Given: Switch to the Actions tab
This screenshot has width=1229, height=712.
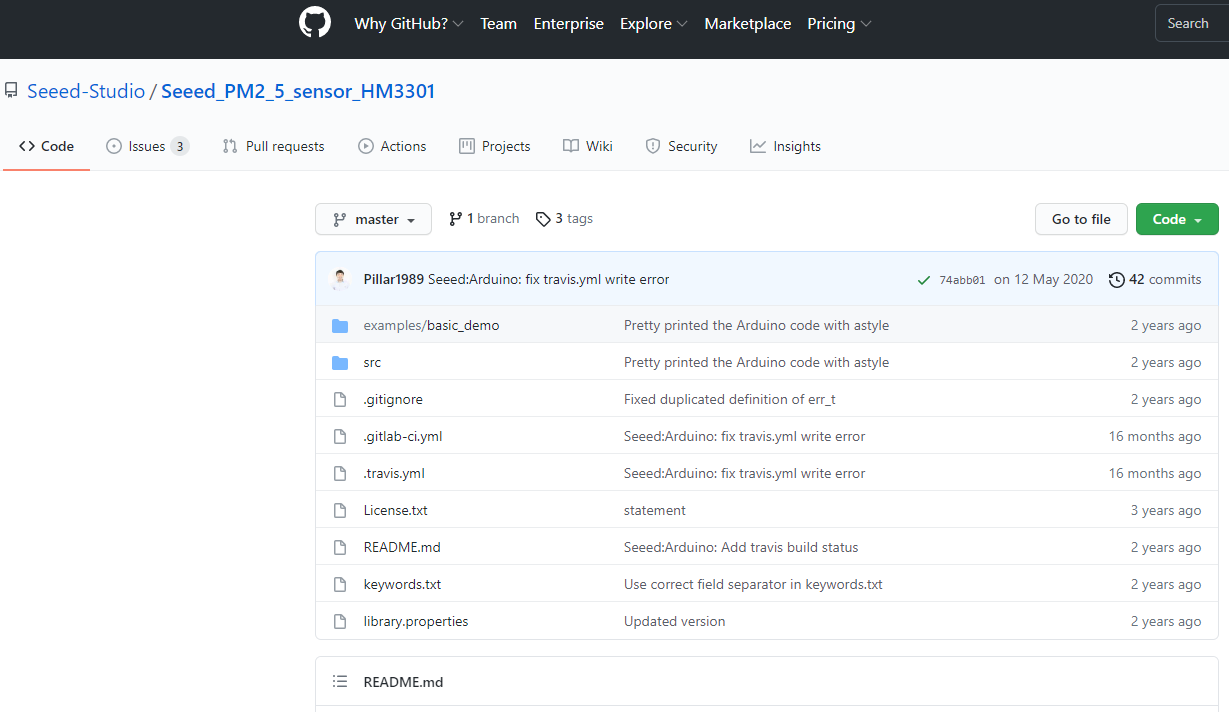Looking at the screenshot, I should point(392,146).
